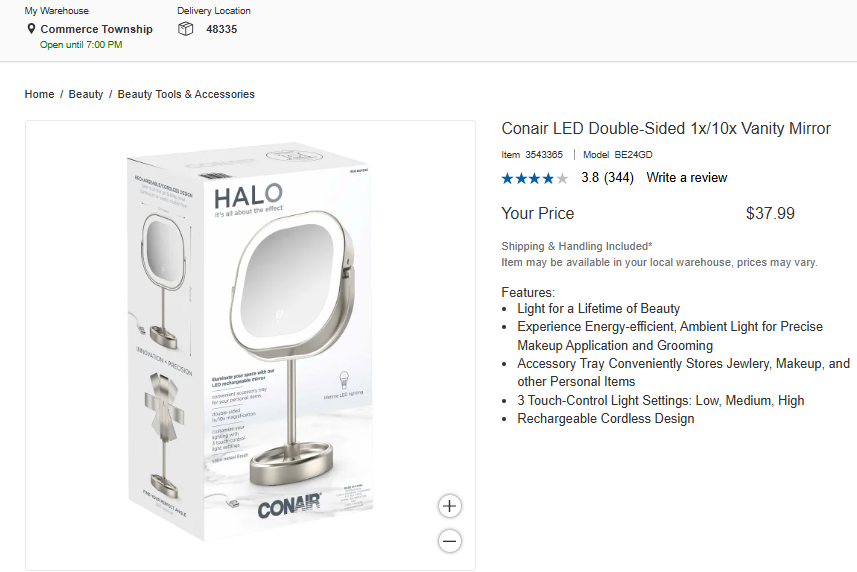Open the 344 reviews count
857x572 pixels.
(x=619, y=178)
